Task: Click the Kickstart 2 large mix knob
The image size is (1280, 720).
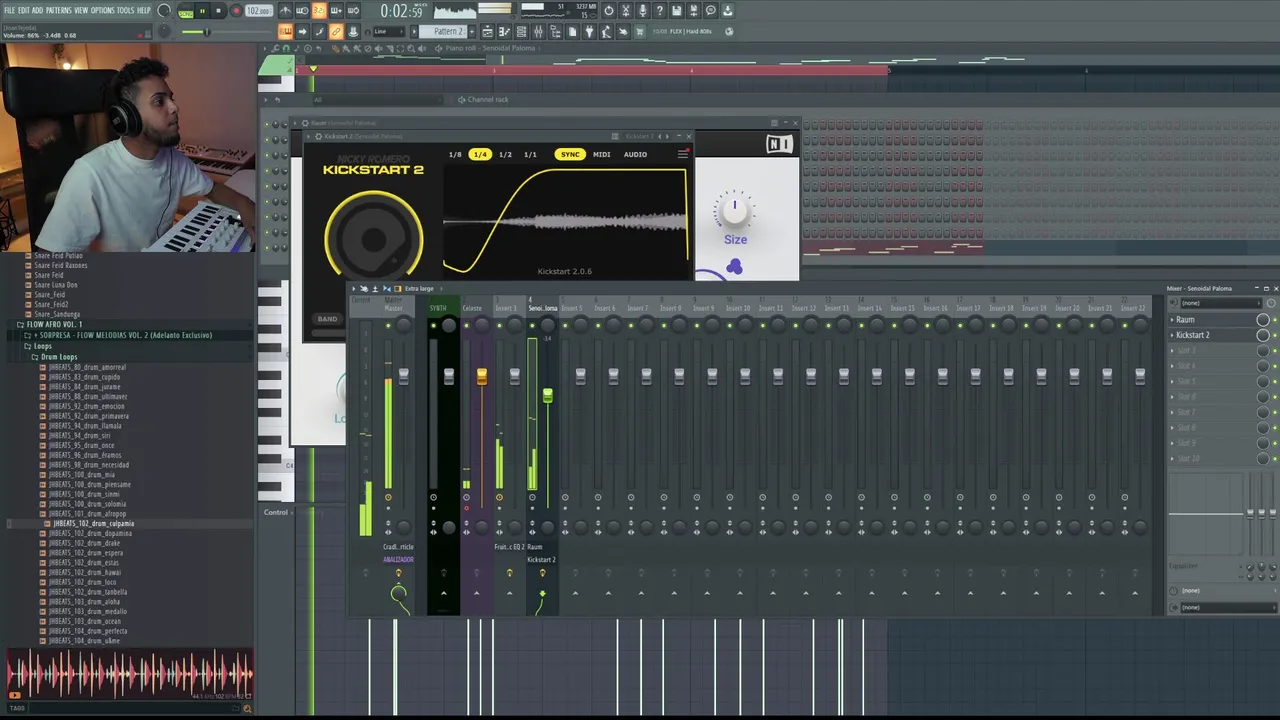Action: pyautogui.click(x=373, y=238)
